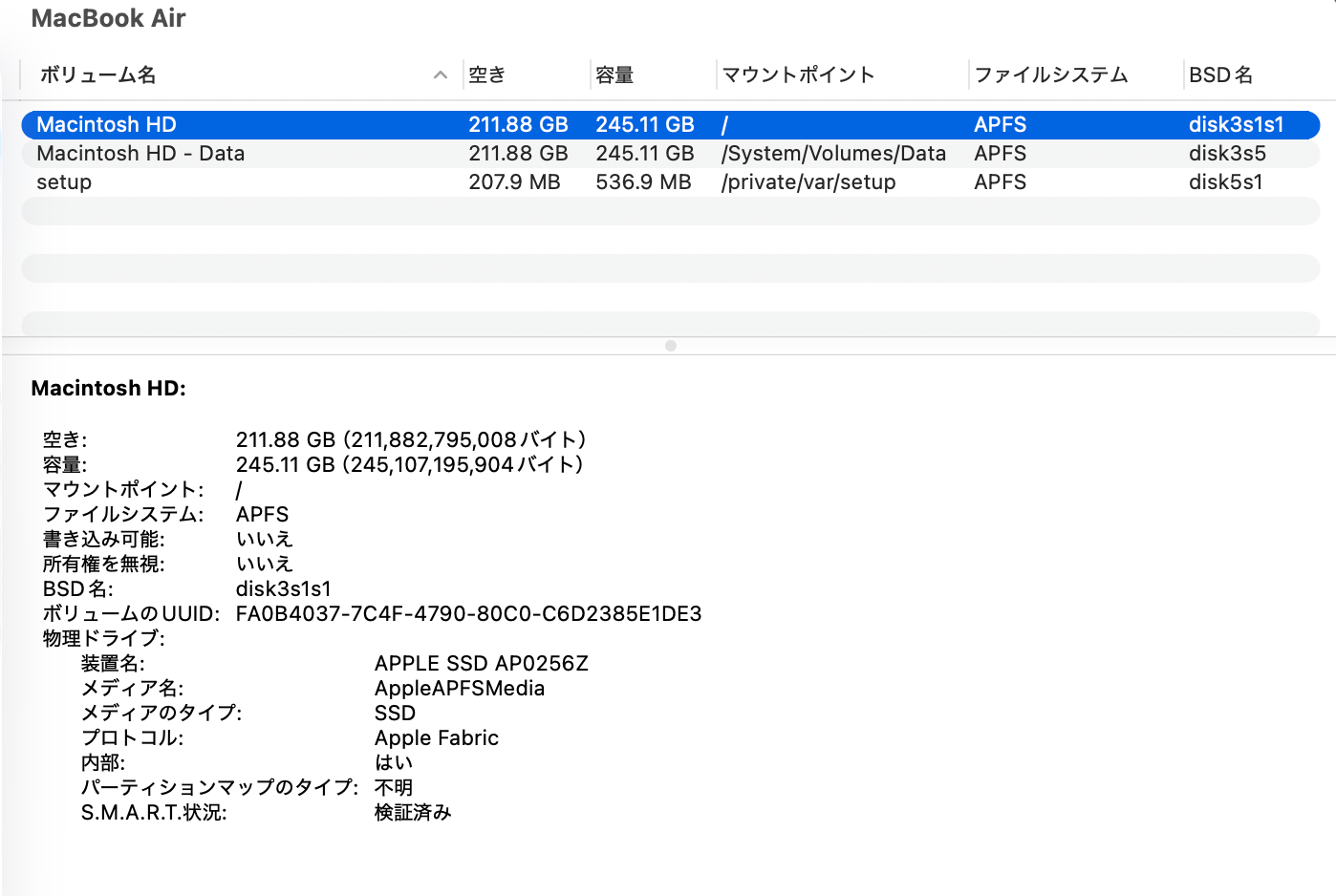Screen dimensions: 1336x896
Task: Click the APFS cell of setup volume
Action: click(1000, 181)
